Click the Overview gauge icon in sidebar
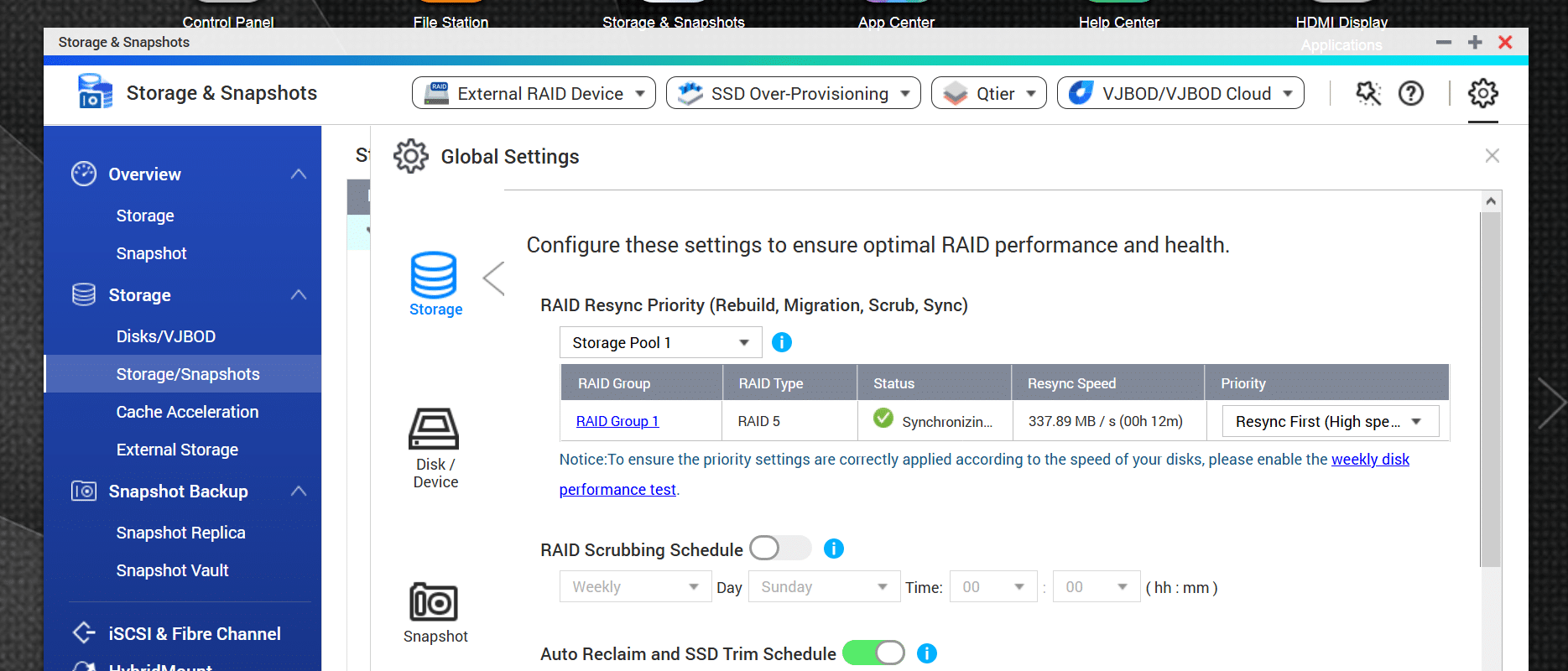Image resolution: width=1568 pixels, height=671 pixels. pos(84,174)
